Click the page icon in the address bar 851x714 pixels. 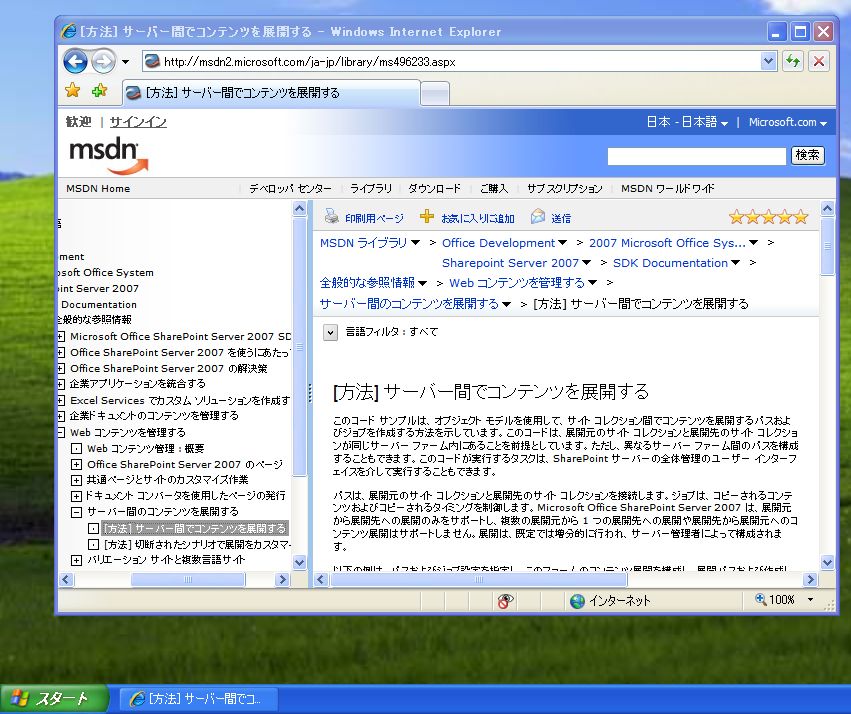click(153, 61)
